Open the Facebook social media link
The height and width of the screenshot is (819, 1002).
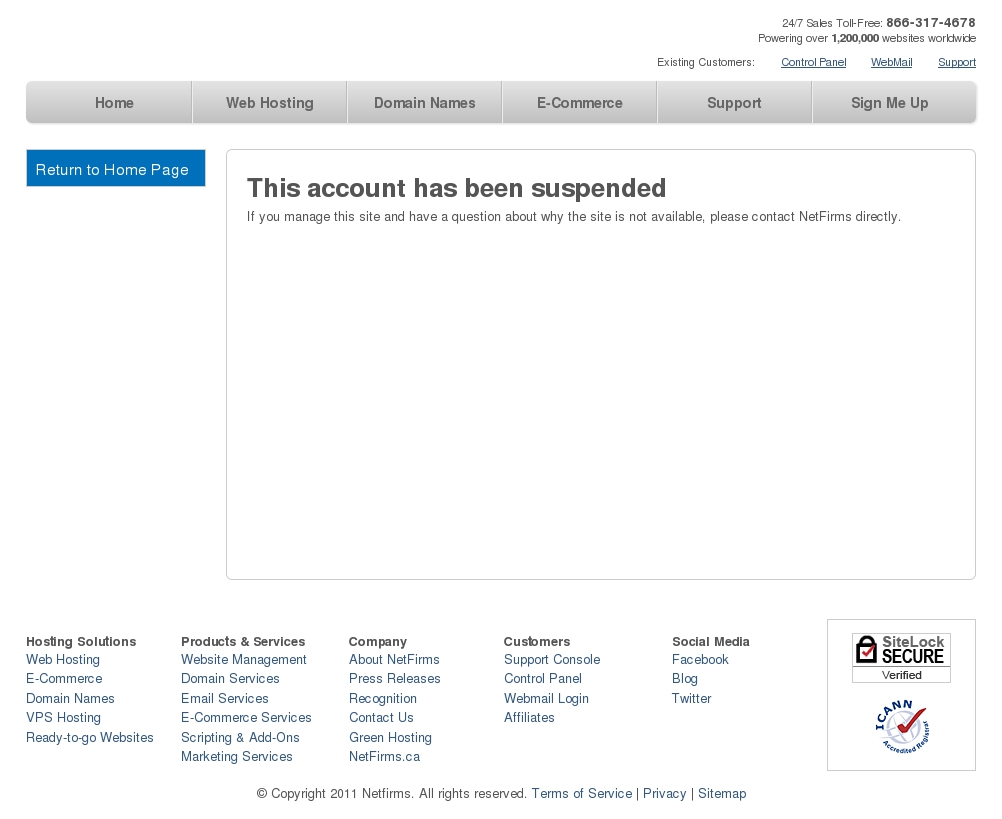pyautogui.click(x=700, y=659)
